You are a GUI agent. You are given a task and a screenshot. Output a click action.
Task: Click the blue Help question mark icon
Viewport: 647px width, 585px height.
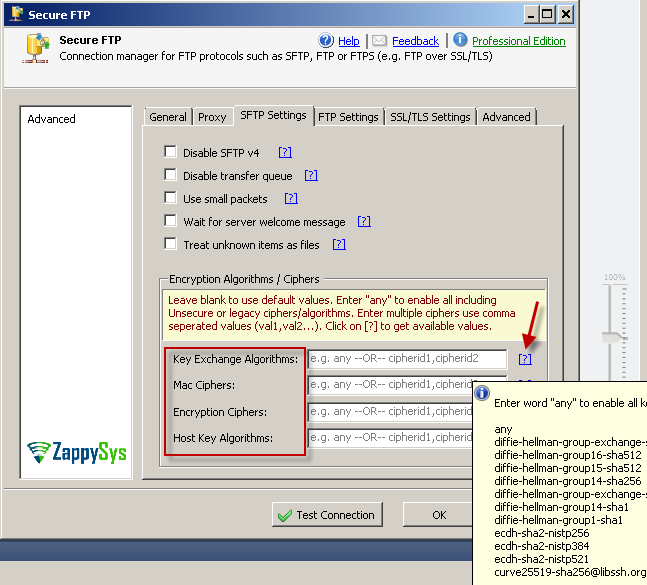click(326, 40)
